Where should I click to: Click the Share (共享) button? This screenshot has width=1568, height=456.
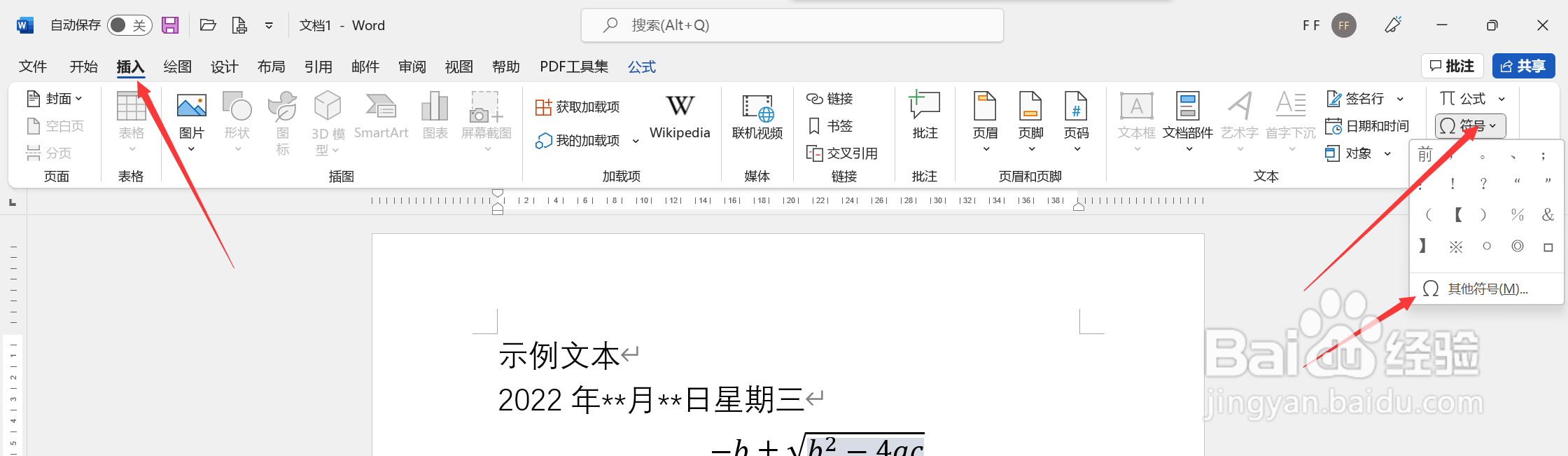[1523, 66]
